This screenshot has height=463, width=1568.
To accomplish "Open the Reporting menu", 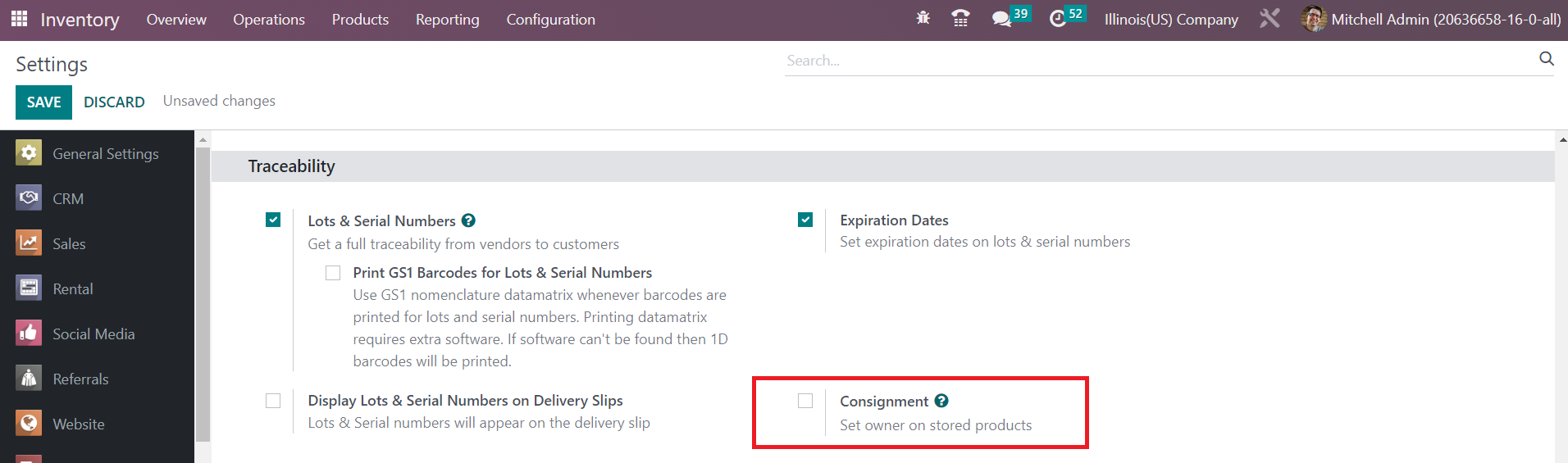I will point(447,20).
